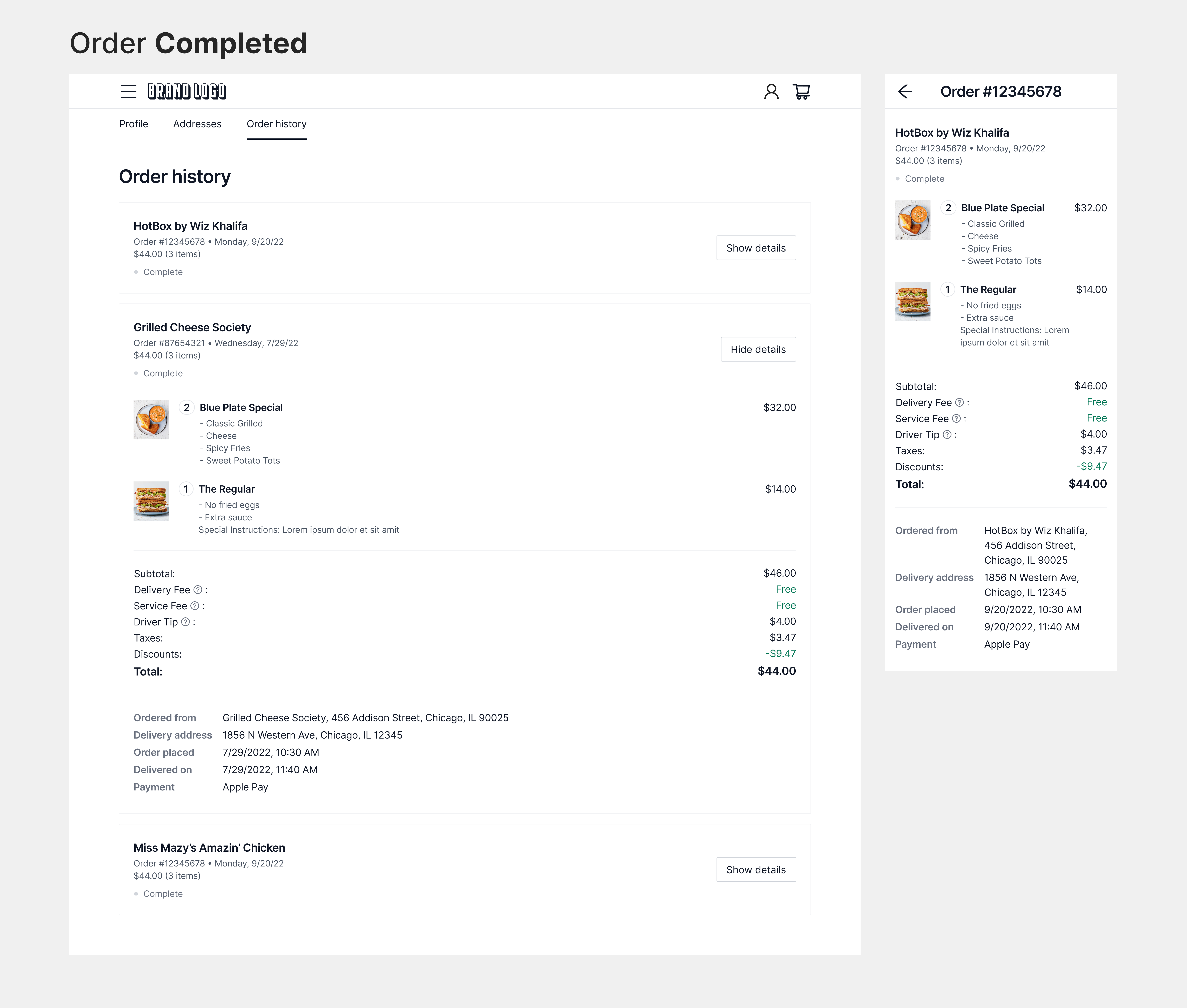The height and width of the screenshot is (1008, 1187).
Task: Select the Order history tab
Action: 277,124
